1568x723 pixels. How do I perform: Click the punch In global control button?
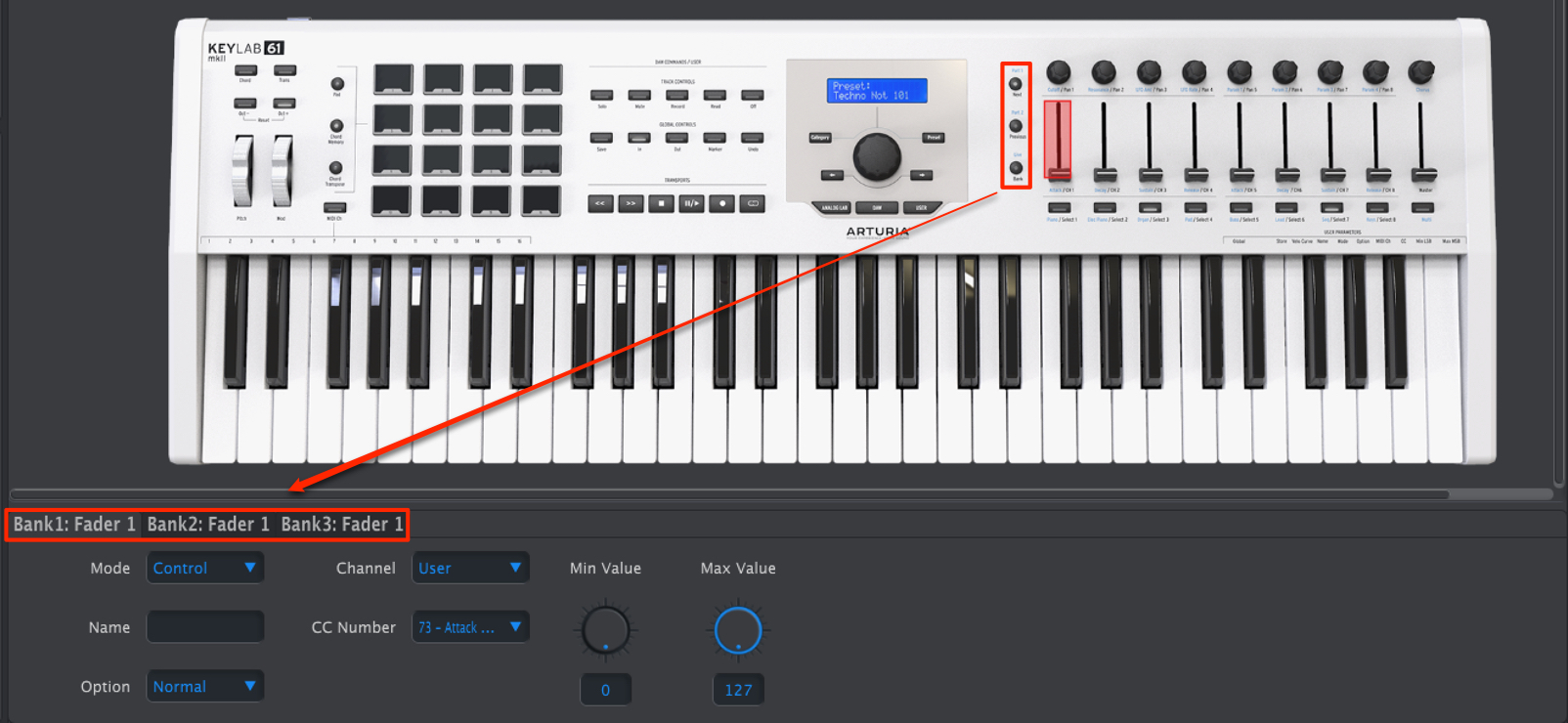click(639, 138)
